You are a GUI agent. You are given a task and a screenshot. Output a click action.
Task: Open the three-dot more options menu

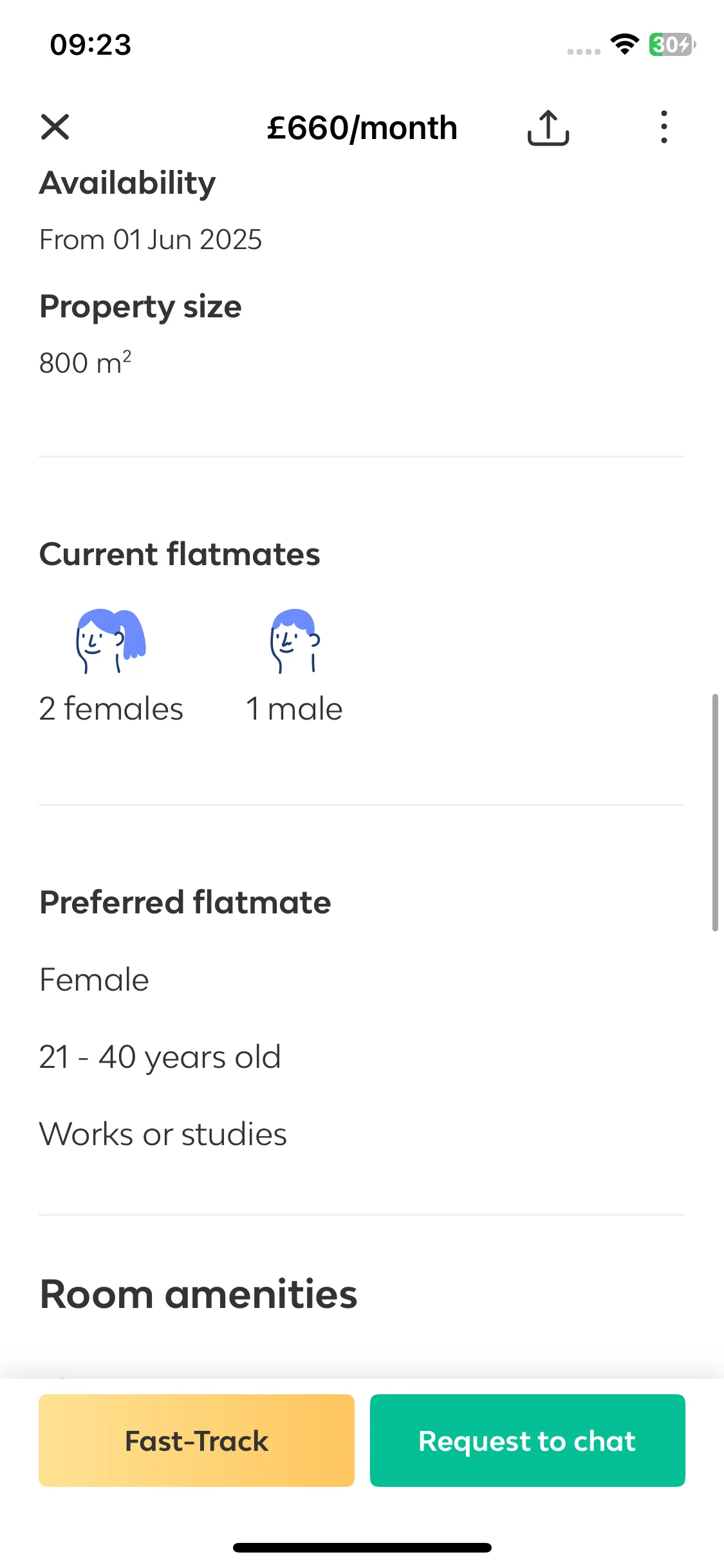664,127
